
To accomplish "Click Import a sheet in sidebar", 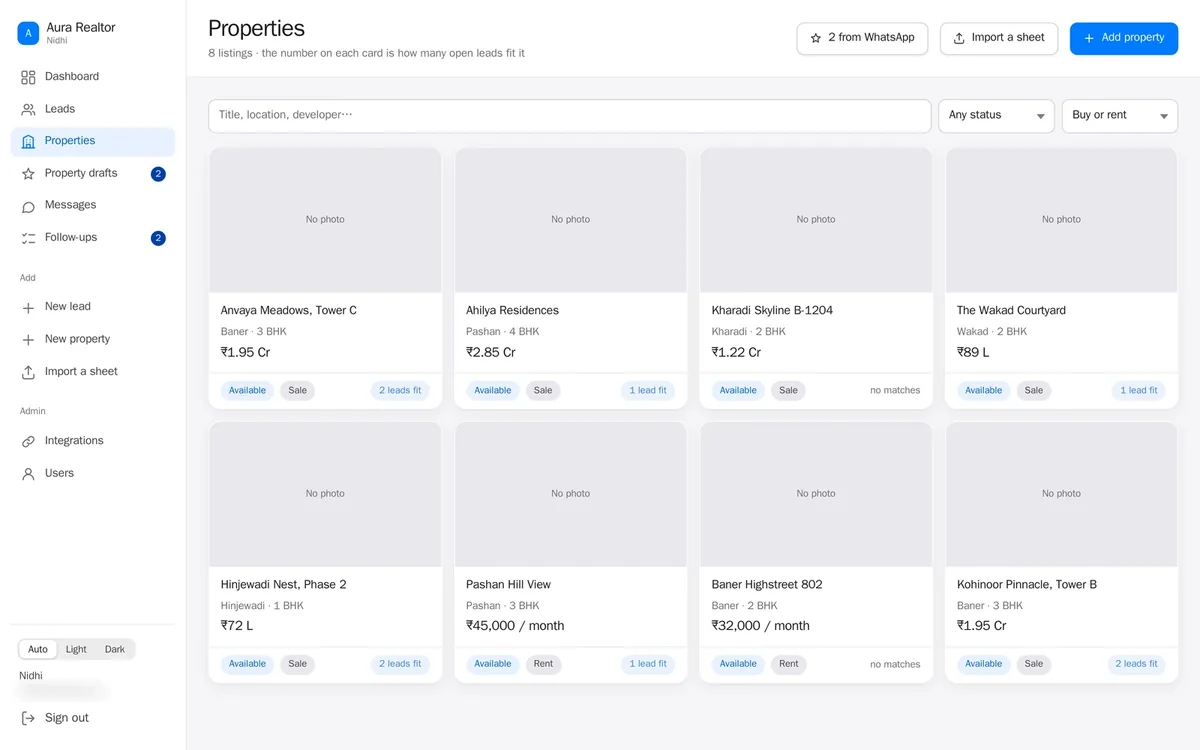I will (93, 372).
